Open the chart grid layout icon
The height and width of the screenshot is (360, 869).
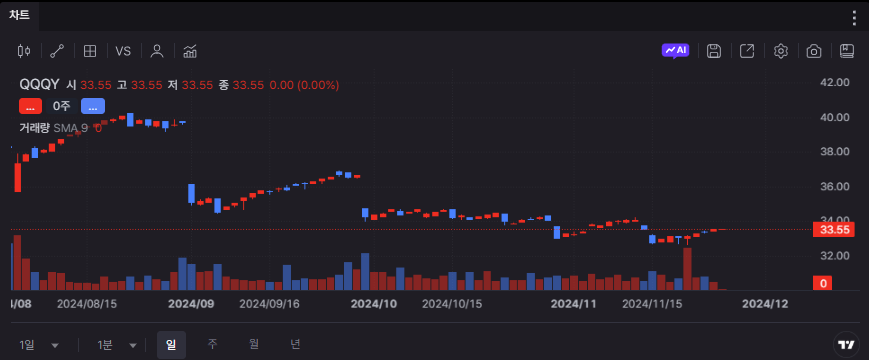tap(90, 52)
